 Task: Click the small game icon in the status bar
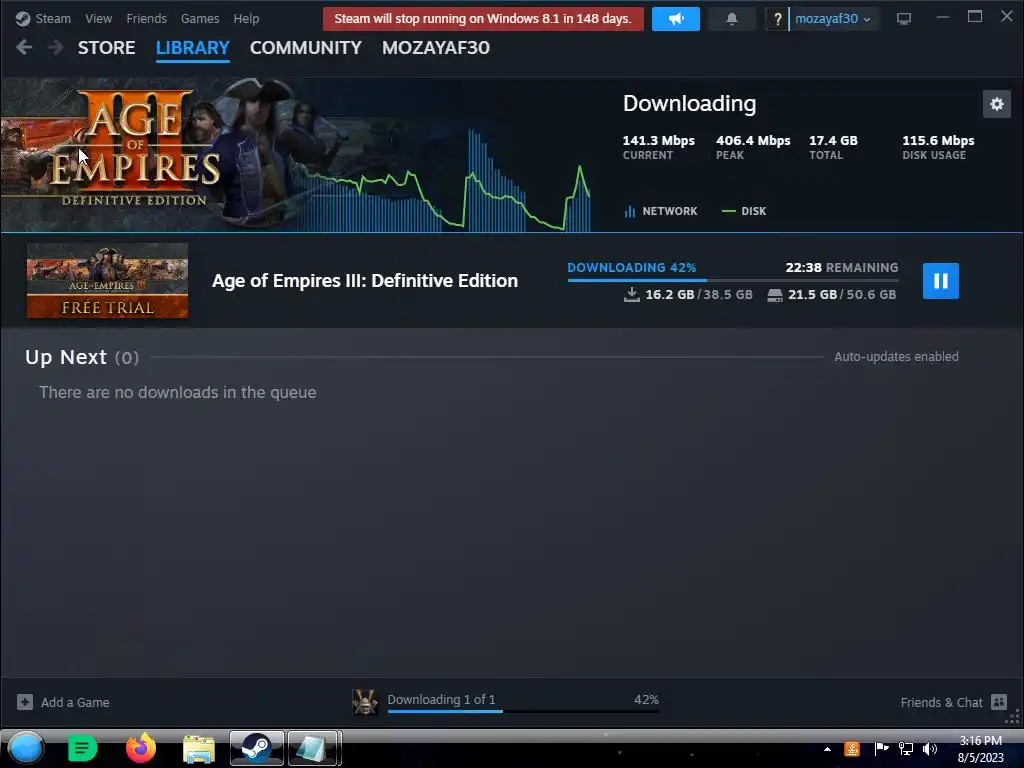(364, 702)
